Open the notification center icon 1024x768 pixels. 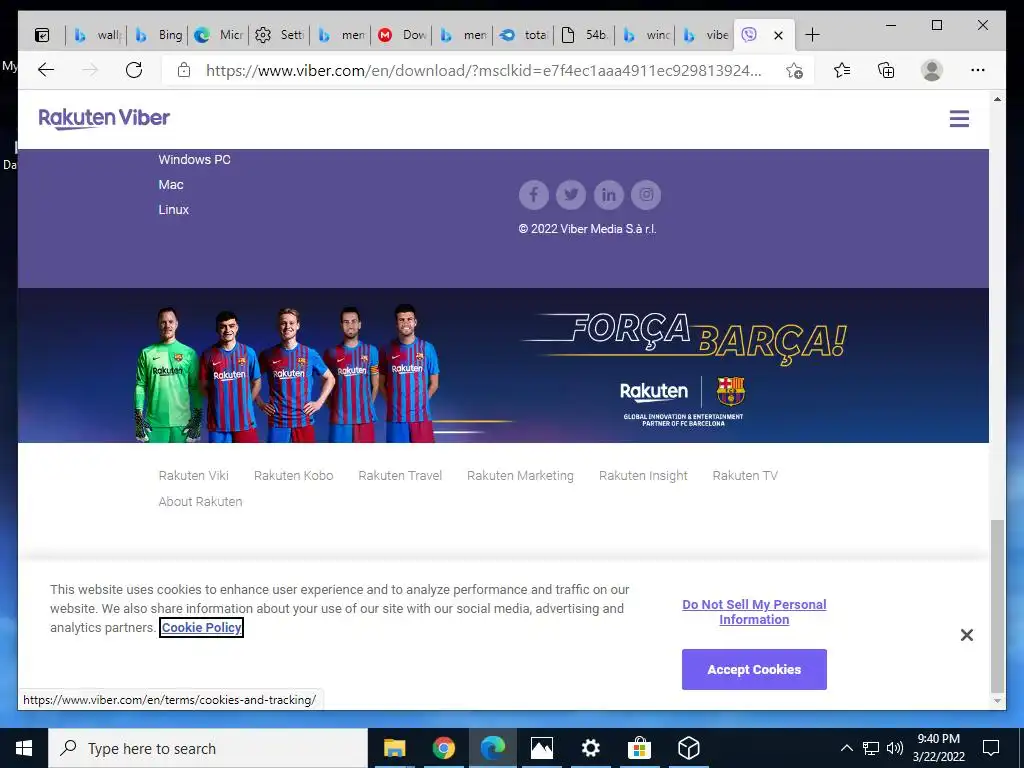tap(991, 748)
